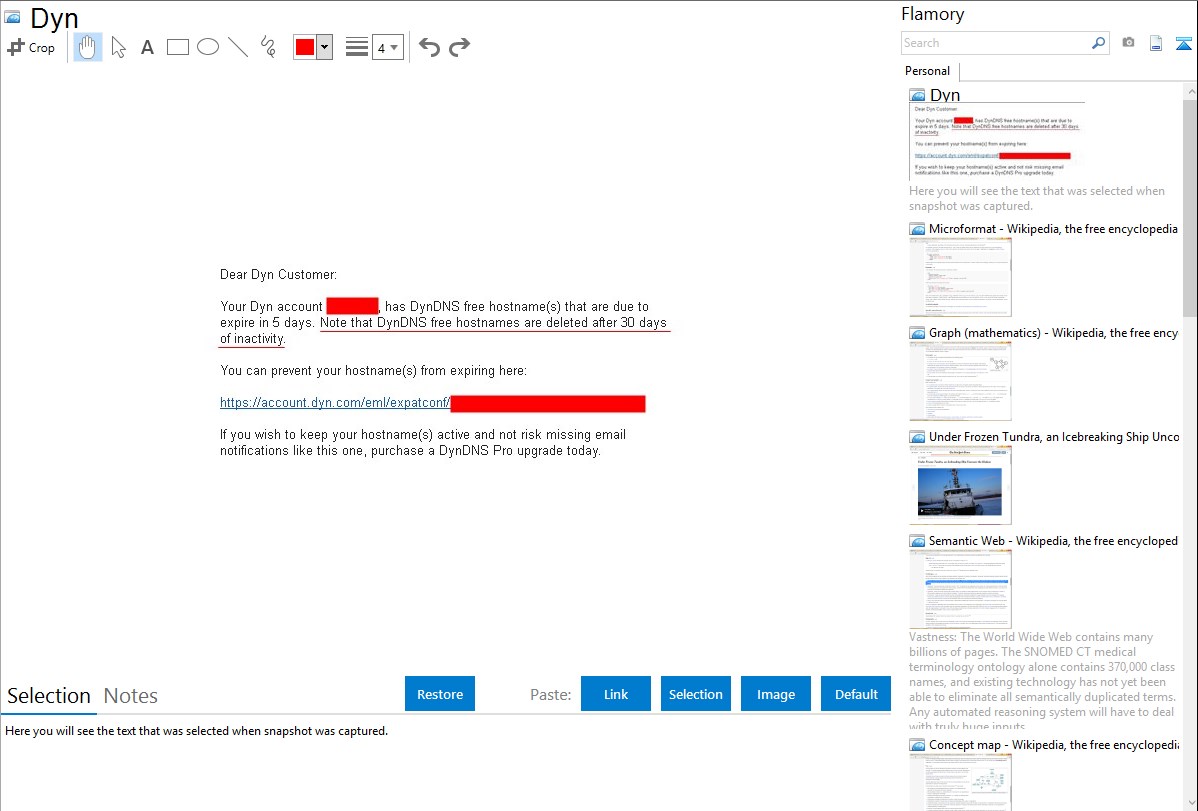The image size is (1198, 811).
Task: Click the document icon beside camera
Action: click(1156, 43)
